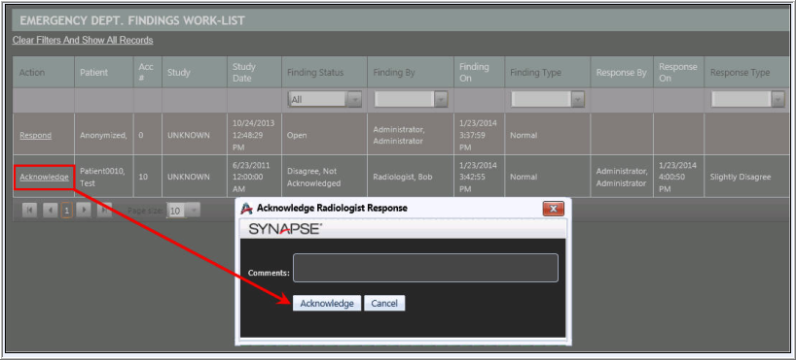
Task: Open the Finding By filter dropdown
Action: tap(411, 100)
